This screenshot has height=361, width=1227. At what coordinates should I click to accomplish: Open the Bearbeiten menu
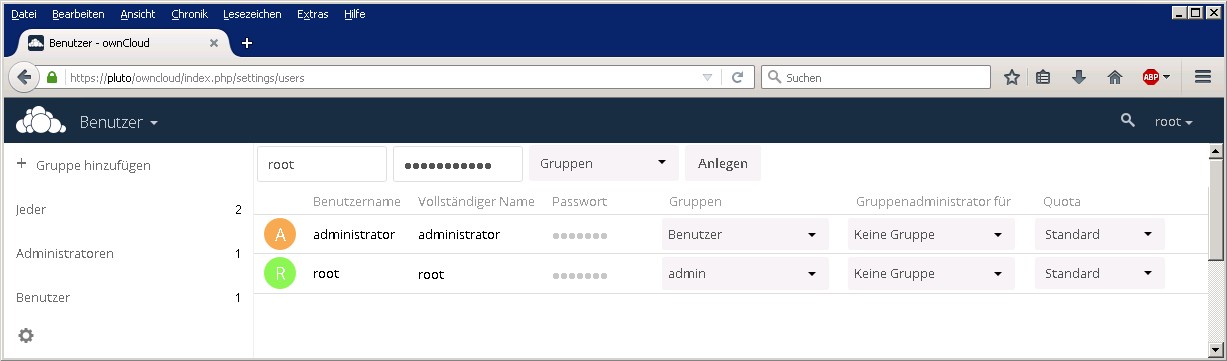pos(78,14)
